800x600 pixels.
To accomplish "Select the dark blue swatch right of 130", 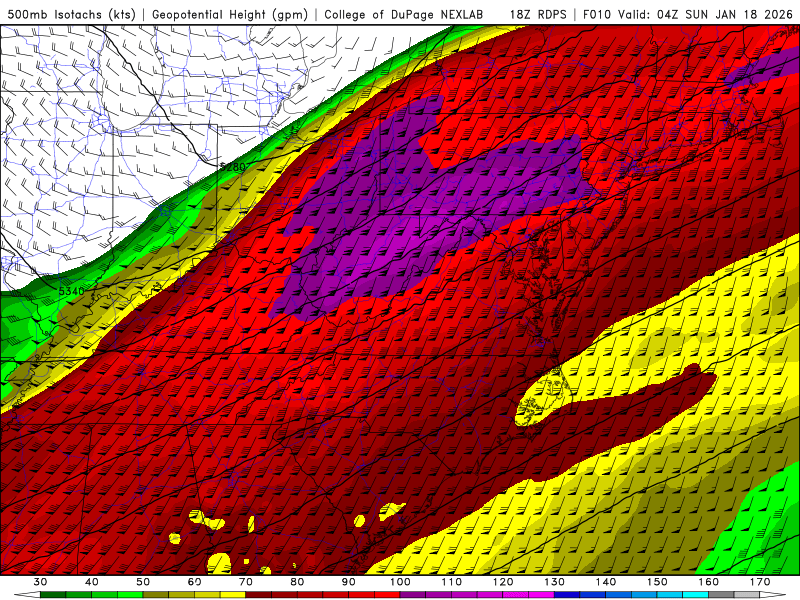I will pyautogui.click(x=567, y=595).
